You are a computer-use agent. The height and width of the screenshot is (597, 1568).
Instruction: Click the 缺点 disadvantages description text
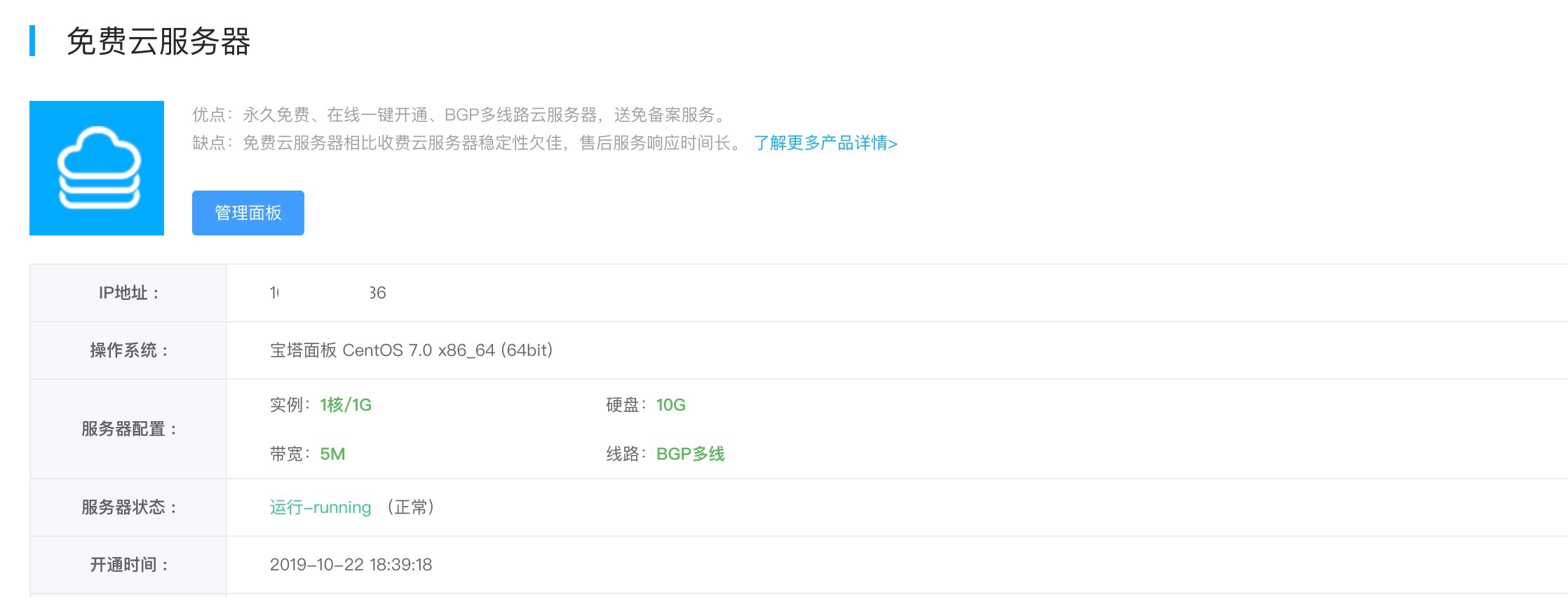[x=466, y=143]
